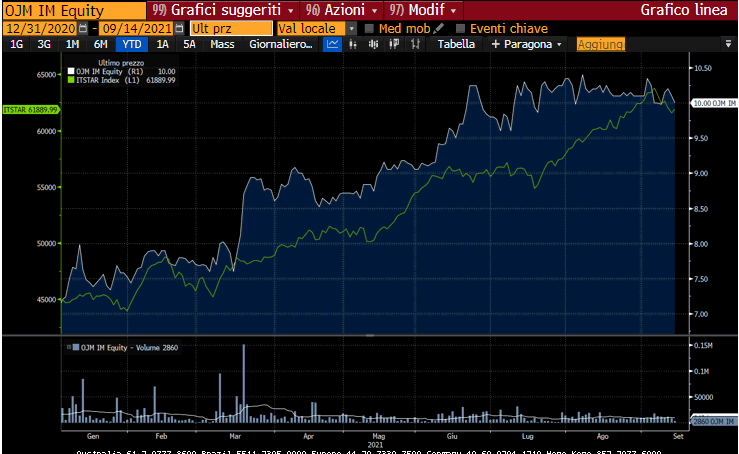Select the fourth chart style icon beside candlestick

(394, 44)
